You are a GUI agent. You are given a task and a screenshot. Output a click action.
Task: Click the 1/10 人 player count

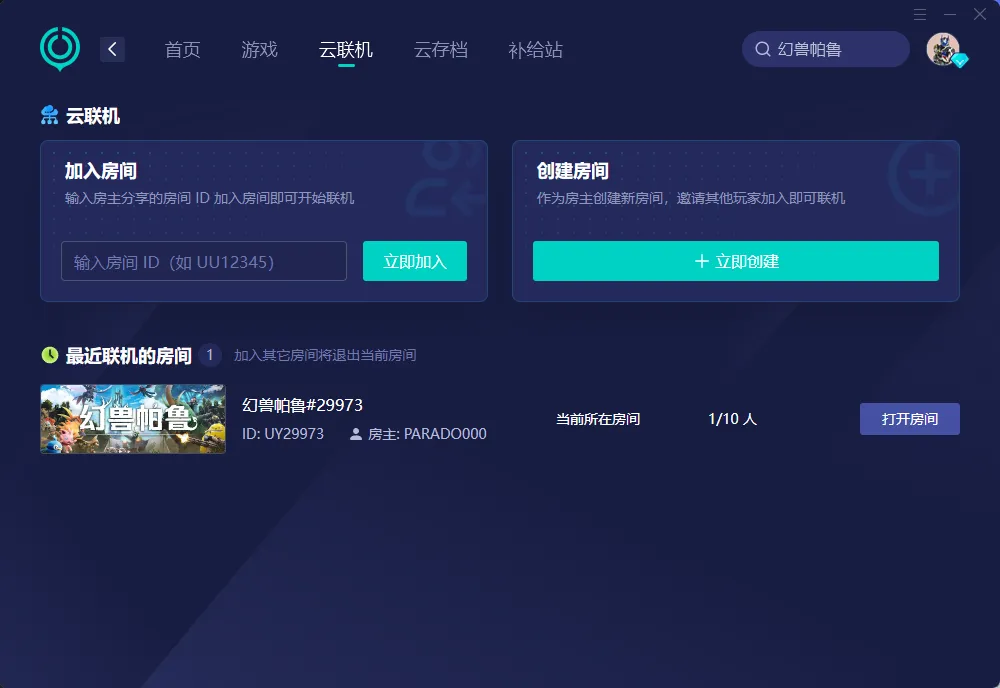coord(732,419)
